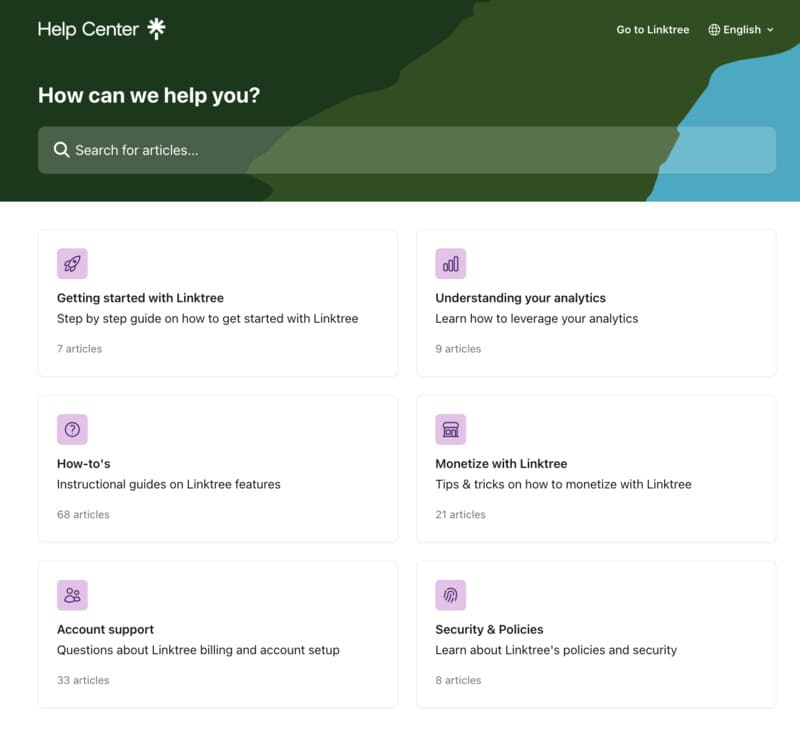The height and width of the screenshot is (744, 800).
Task: Click the '7 articles' count
Action: click(80, 349)
